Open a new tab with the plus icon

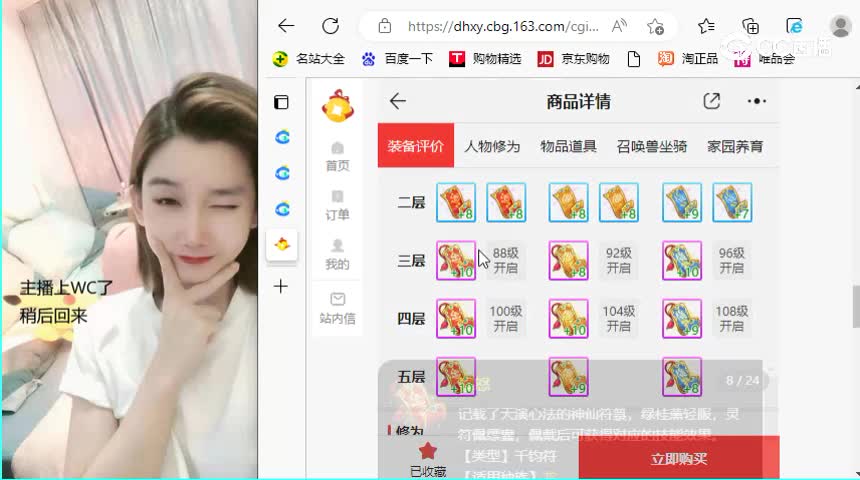281,286
